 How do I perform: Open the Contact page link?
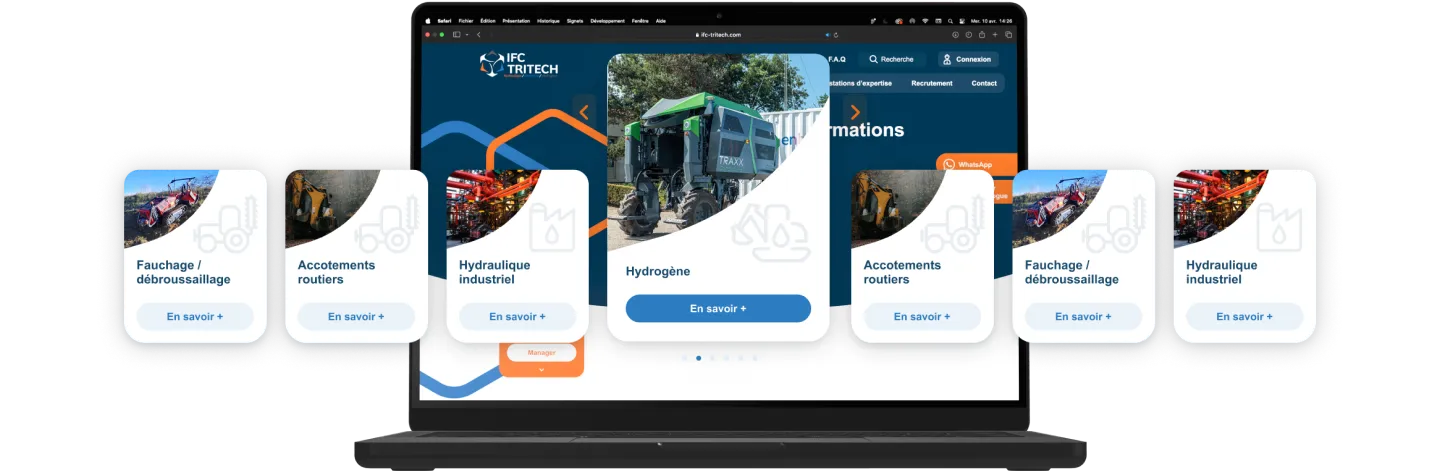pyautogui.click(x=984, y=84)
